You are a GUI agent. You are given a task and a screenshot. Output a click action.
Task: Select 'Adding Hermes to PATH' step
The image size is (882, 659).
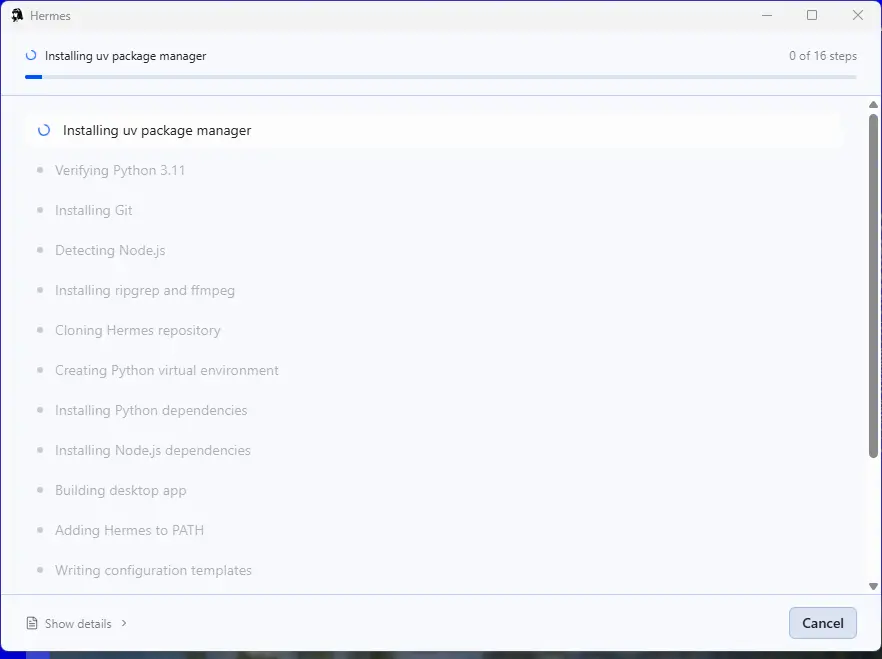pyautogui.click(x=129, y=530)
